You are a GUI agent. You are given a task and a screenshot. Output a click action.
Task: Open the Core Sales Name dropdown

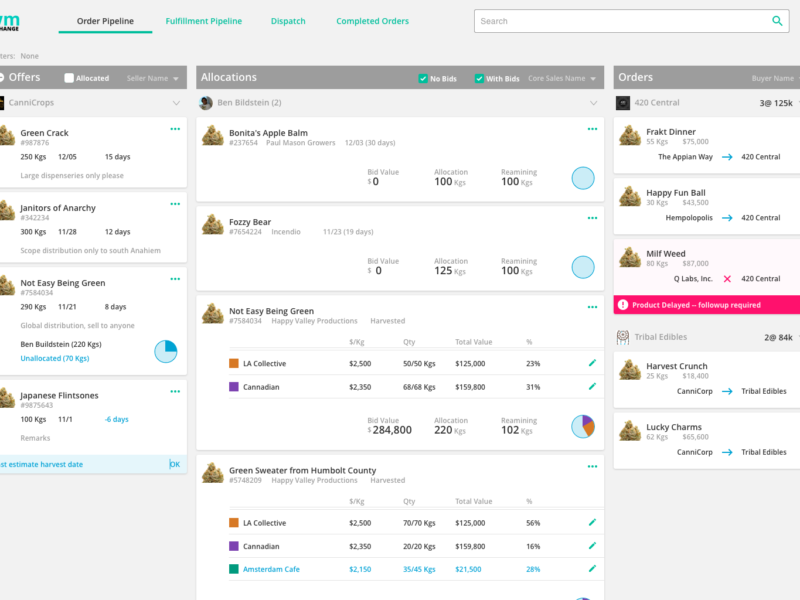[x=562, y=78]
